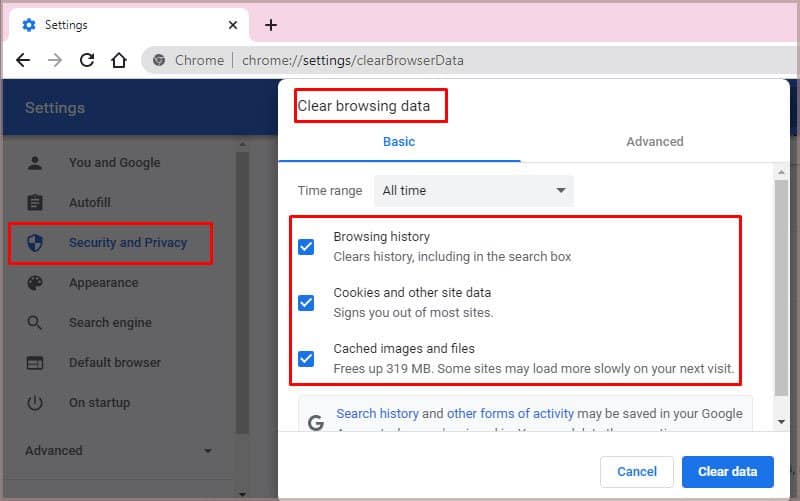Viewport: 800px width, 501px height.
Task: Open the You and Google person icon
Action: point(35,163)
